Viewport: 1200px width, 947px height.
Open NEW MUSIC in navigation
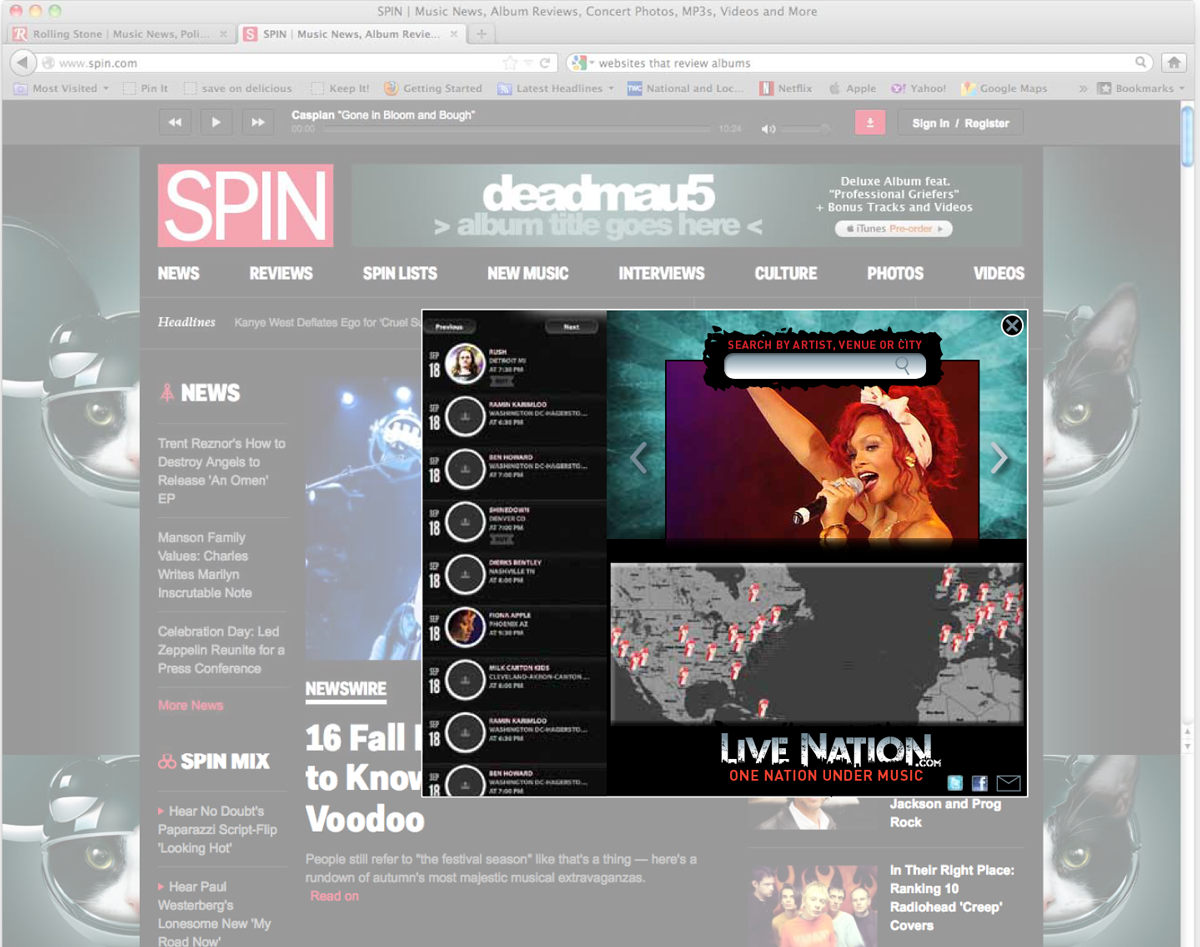pos(528,273)
